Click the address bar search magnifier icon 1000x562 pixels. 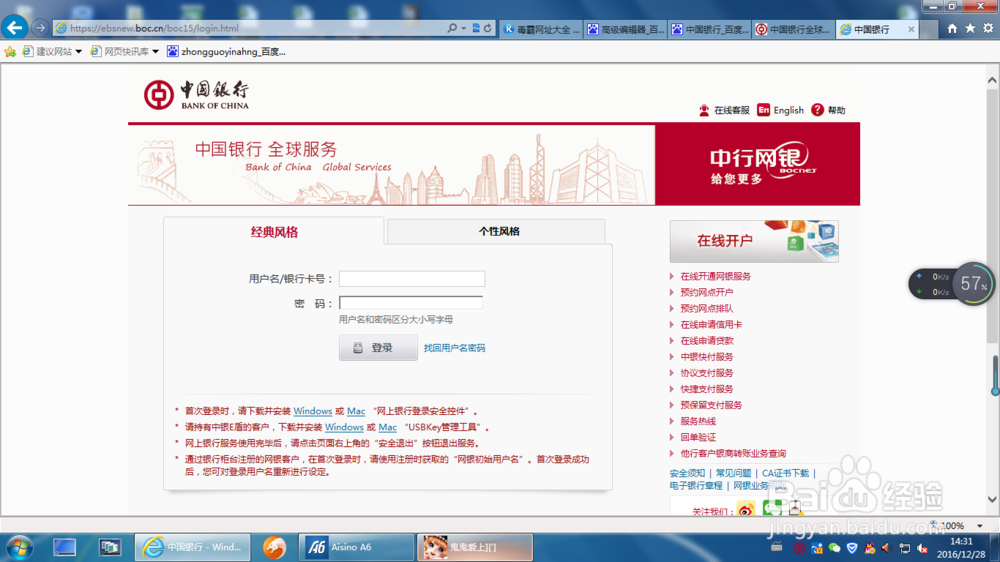[x=452, y=28]
